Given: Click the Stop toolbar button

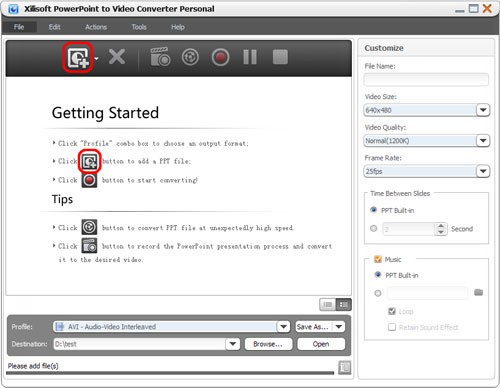Looking at the screenshot, I should pyautogui.click(x=280, y=57).
